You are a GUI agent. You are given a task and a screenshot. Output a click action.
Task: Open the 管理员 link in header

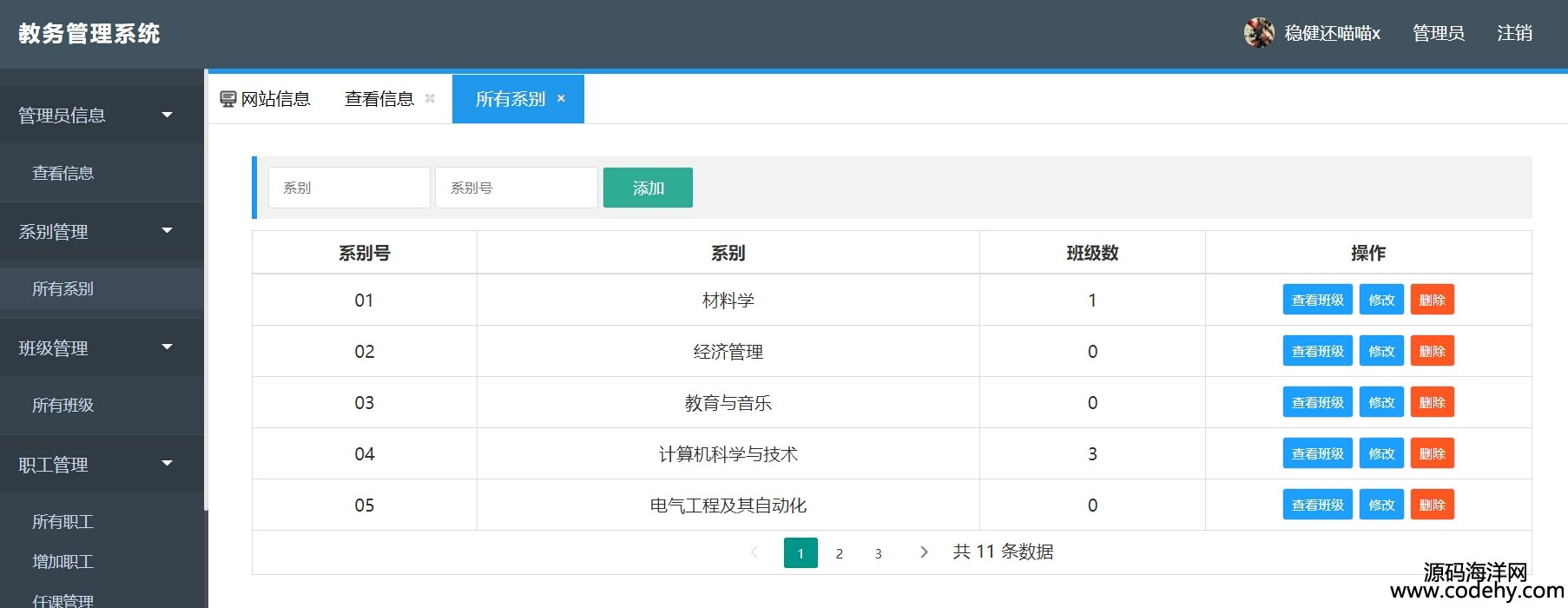[x=1438, y=33]
